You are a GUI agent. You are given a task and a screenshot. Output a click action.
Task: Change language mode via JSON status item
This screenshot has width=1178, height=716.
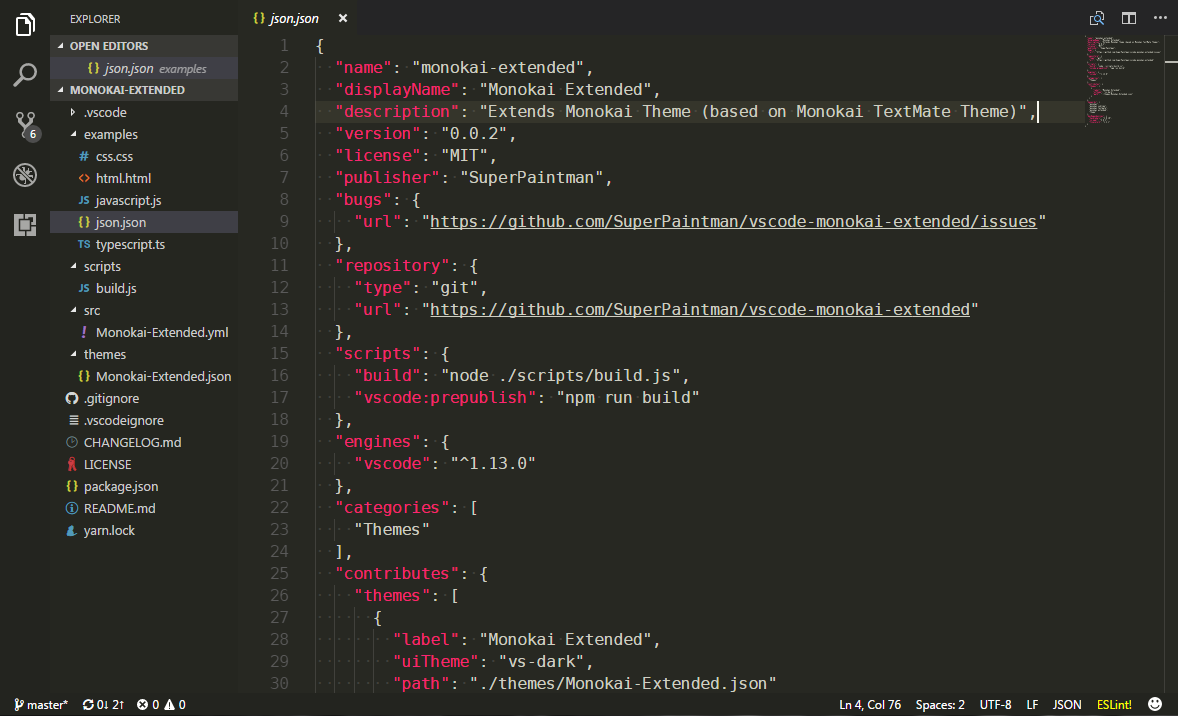[1067, 705]
